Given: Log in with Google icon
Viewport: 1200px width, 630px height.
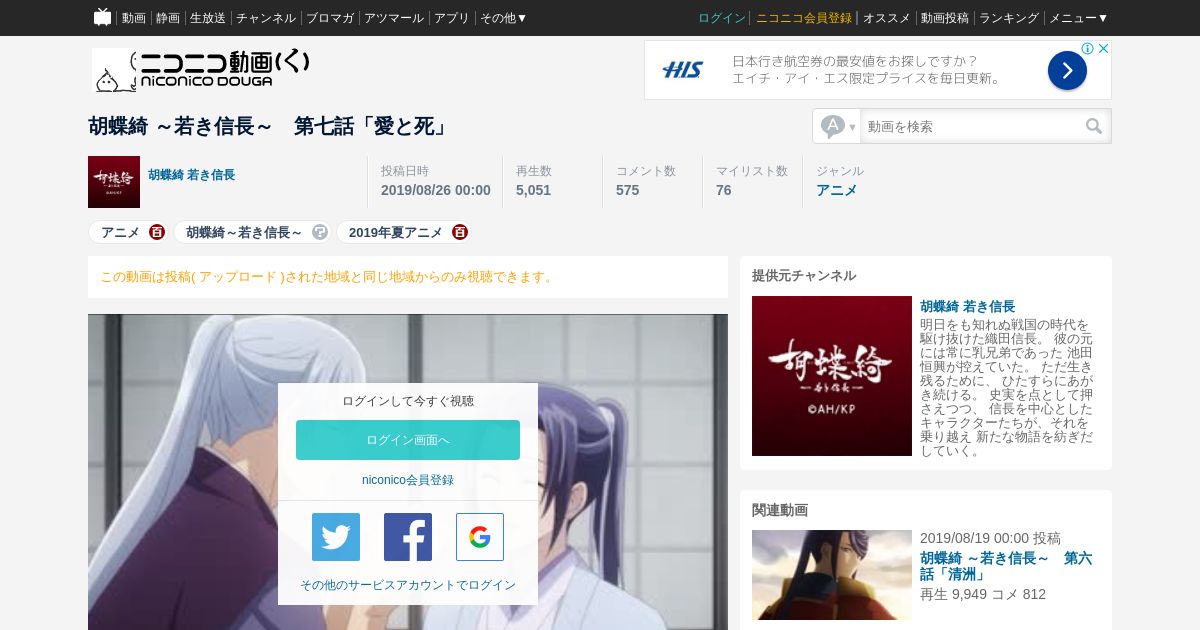Looking at the screenshot, I should [x=480, y=537].
